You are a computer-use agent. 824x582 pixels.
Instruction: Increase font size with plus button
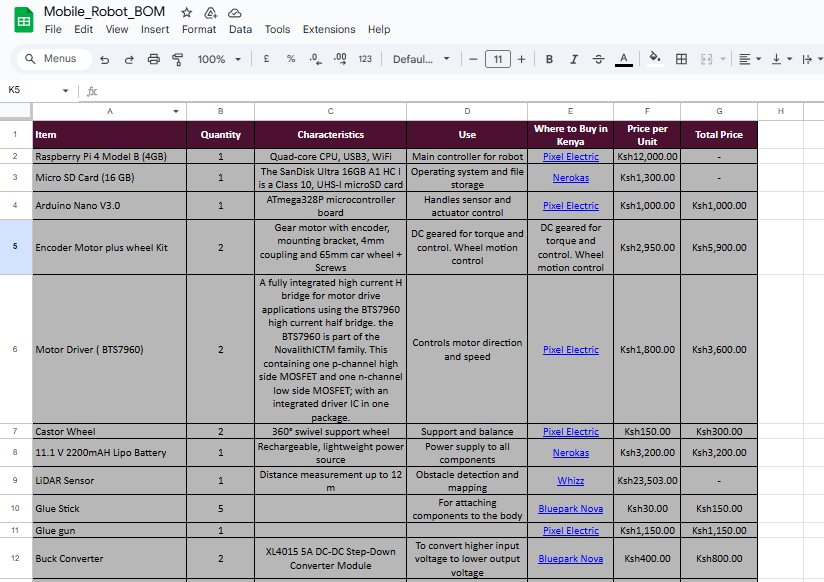[521, 59]
